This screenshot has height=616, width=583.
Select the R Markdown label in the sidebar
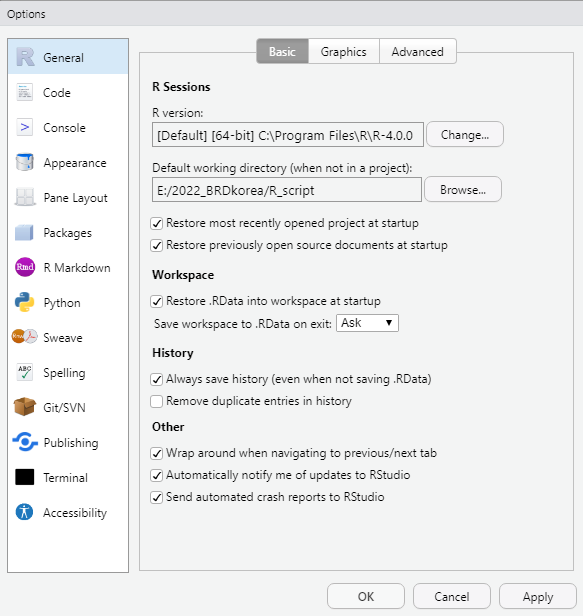(77, 268)
